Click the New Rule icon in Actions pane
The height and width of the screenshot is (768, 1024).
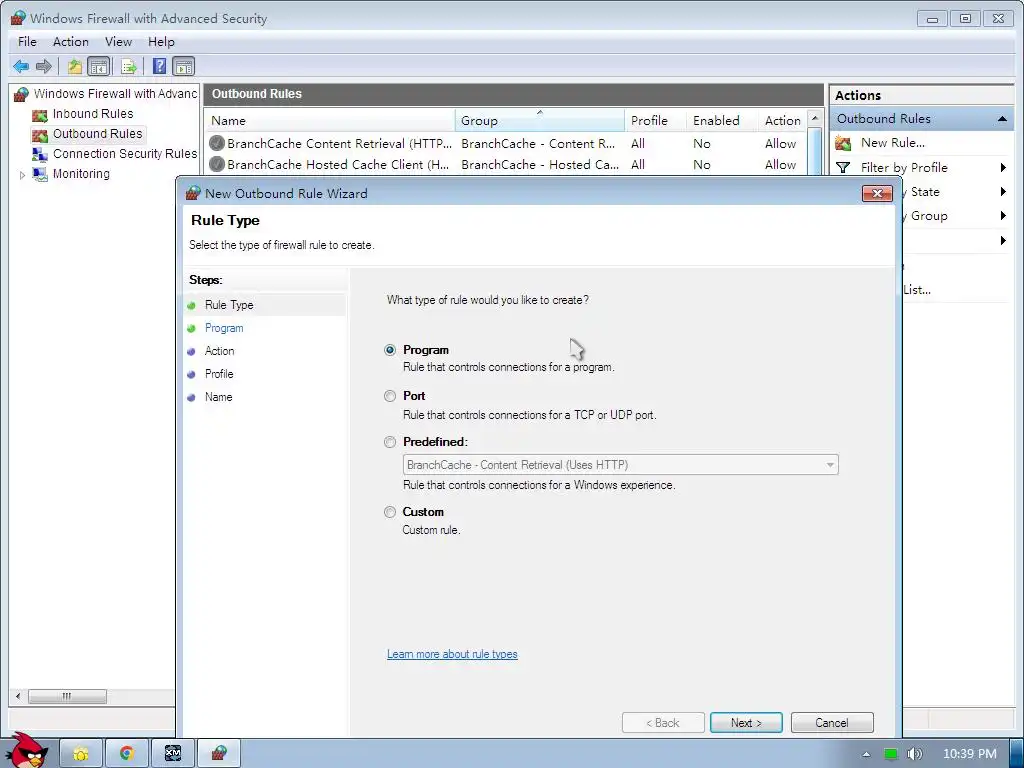tap(843, 143)
